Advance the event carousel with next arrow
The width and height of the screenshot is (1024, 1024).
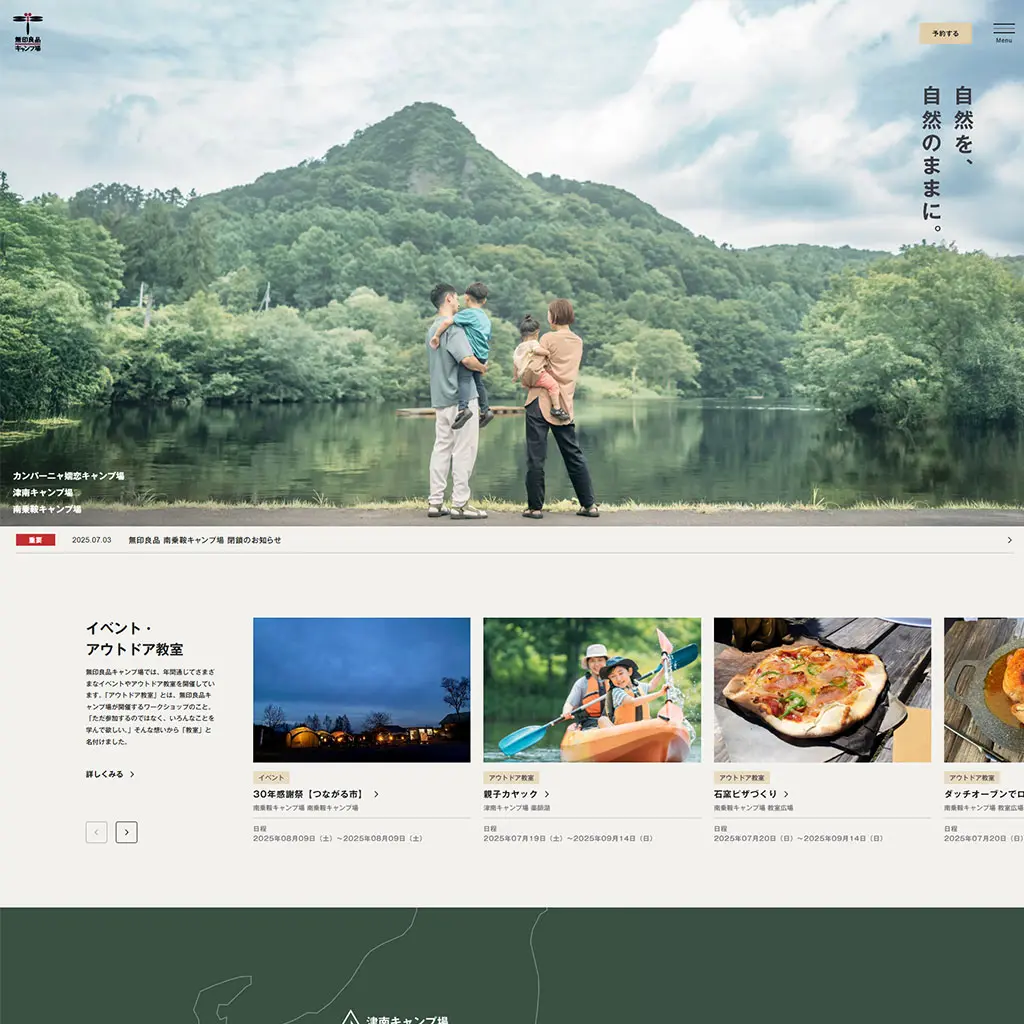coord(127,831)
